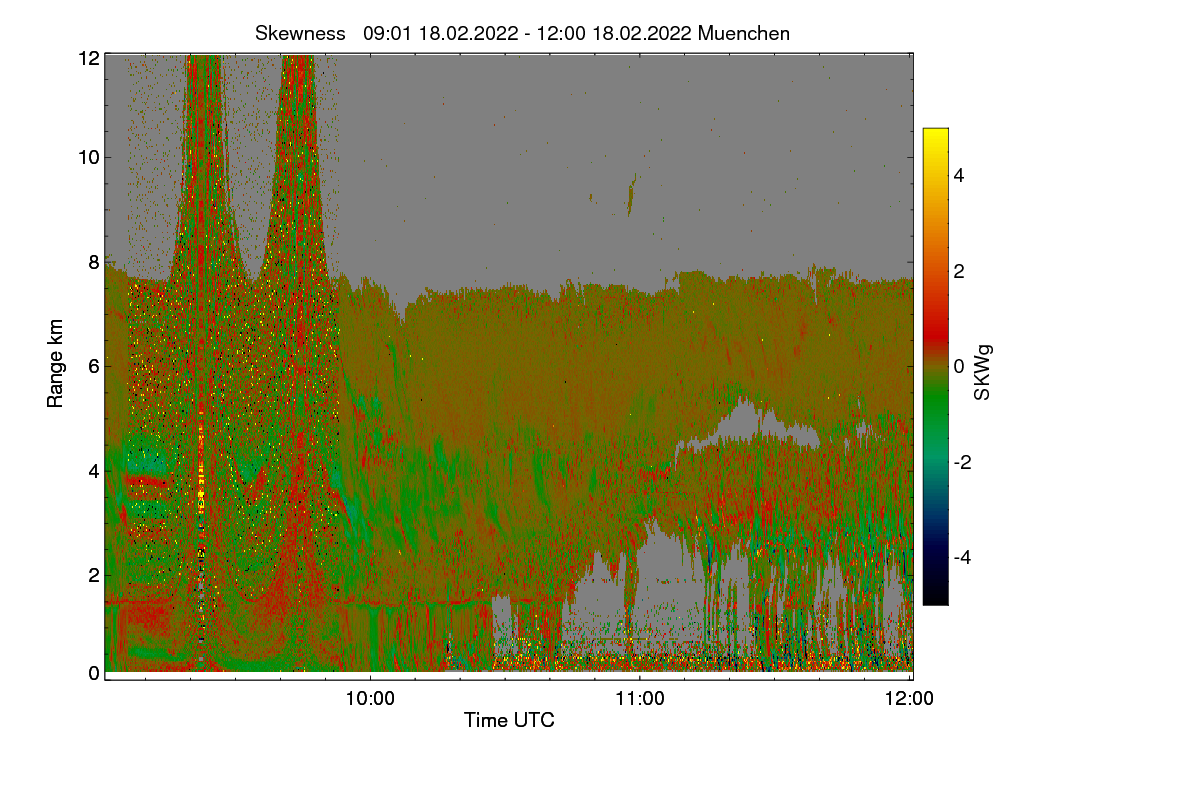Click the grey cloud gap near 11:30
This screenshot has width=1200, height=800.
pos(748,427)
